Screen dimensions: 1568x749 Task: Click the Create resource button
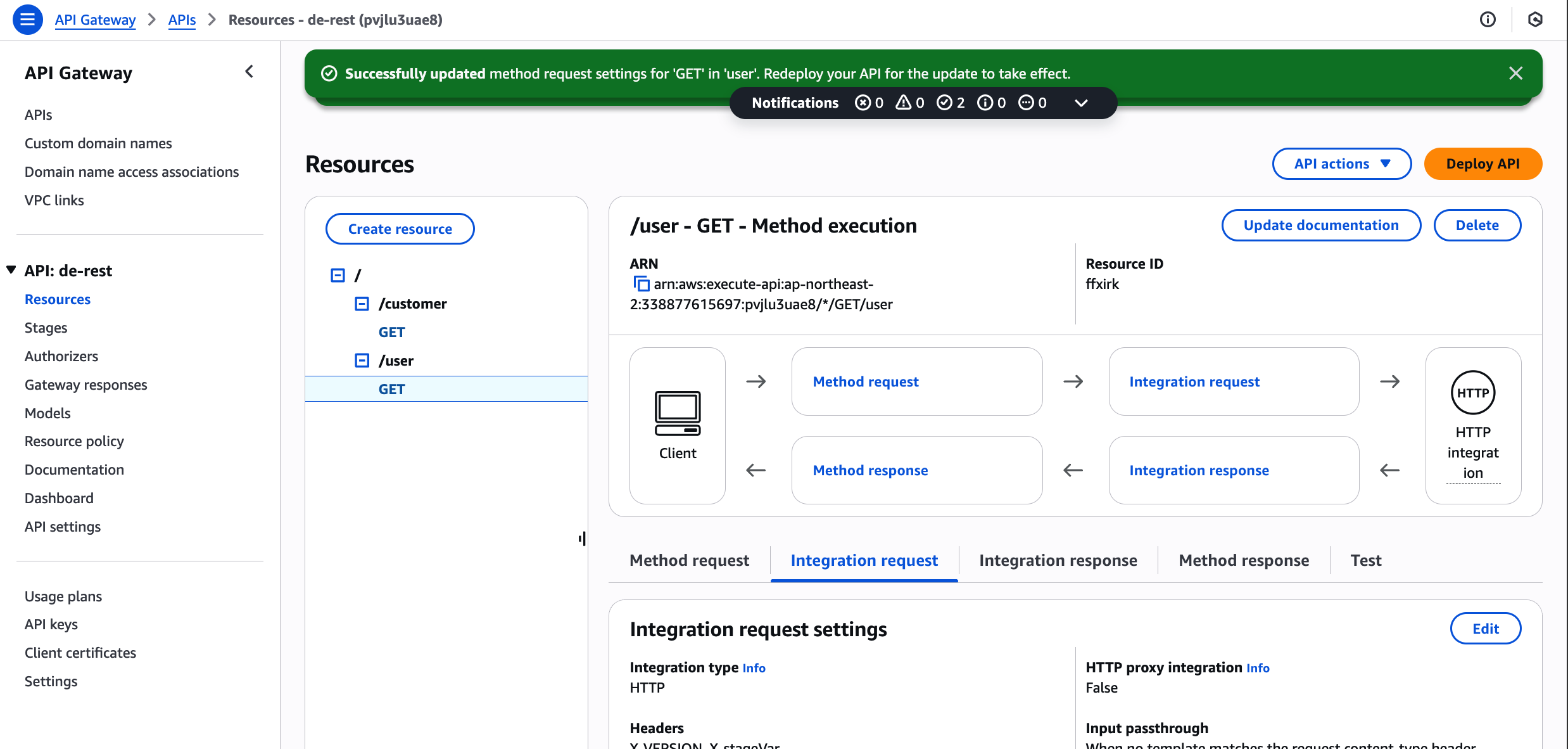tap(400, 229)
